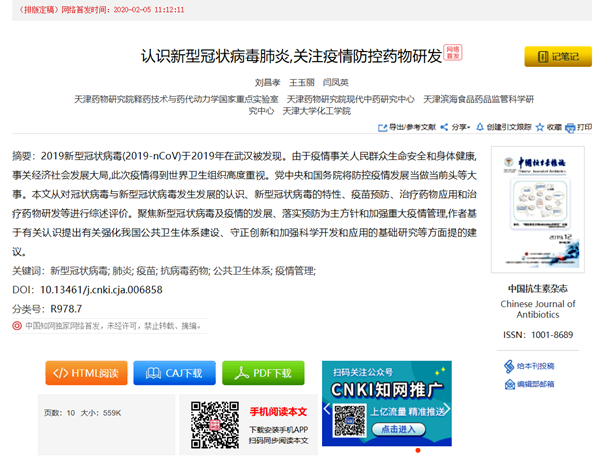Click the 编辑部邮箱 mailbox icon
Image resolution: width=600 pixels, height=458 pixels.
[509, 383]
